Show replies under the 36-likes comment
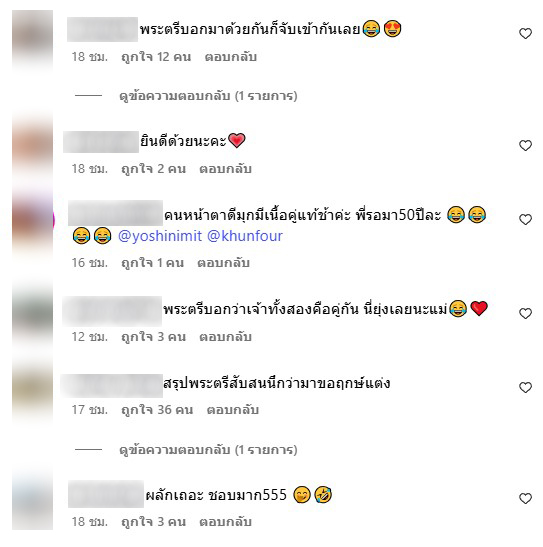 pos(208,450)
